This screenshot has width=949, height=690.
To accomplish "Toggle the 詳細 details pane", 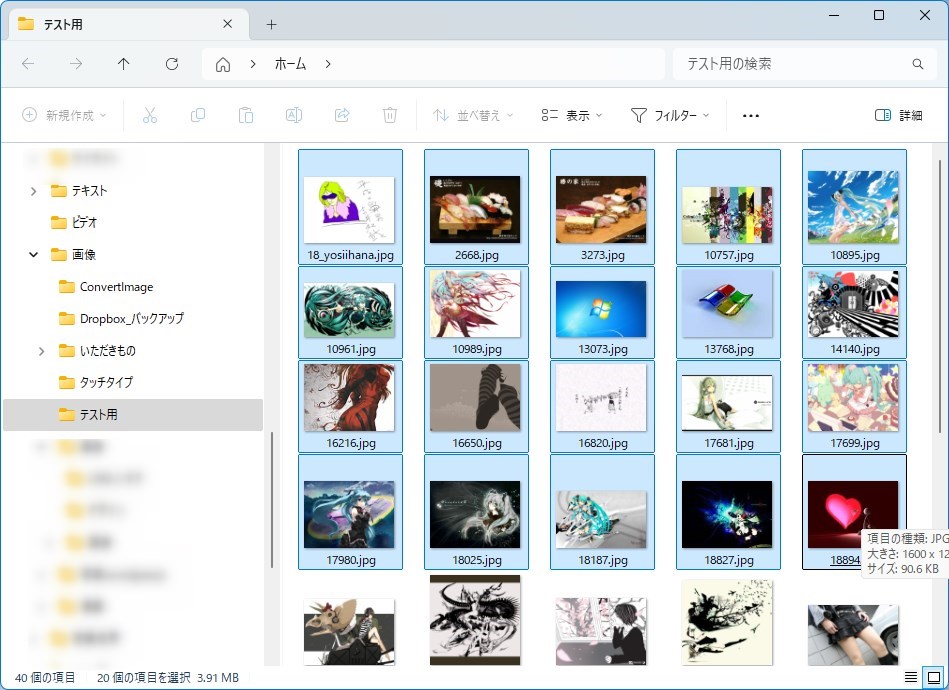I will tap(898, 115).
